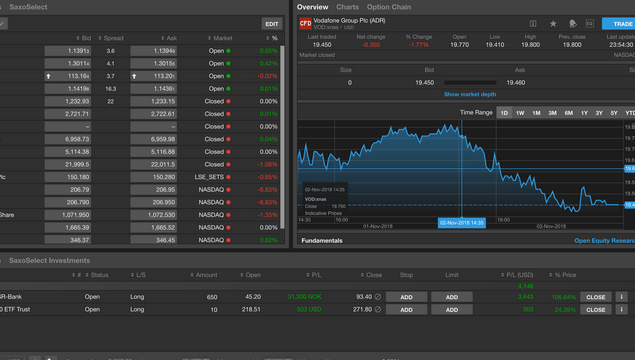This screenshot has width=635, height=360.
Task: Toggle the checkmark box left of EDIT
Action: (2, 23)
